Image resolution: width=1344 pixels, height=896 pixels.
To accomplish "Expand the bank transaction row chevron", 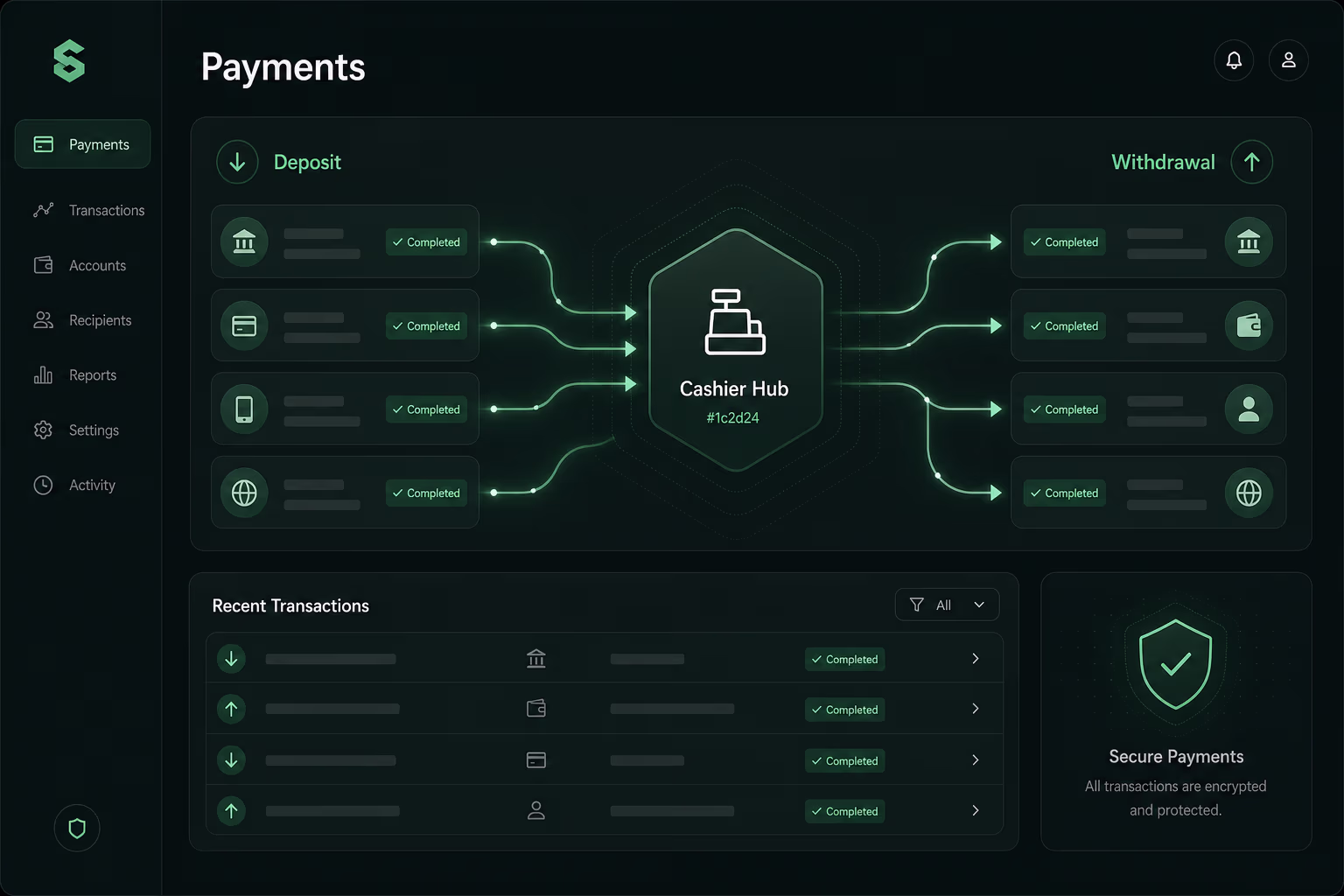I will [976, 658].
